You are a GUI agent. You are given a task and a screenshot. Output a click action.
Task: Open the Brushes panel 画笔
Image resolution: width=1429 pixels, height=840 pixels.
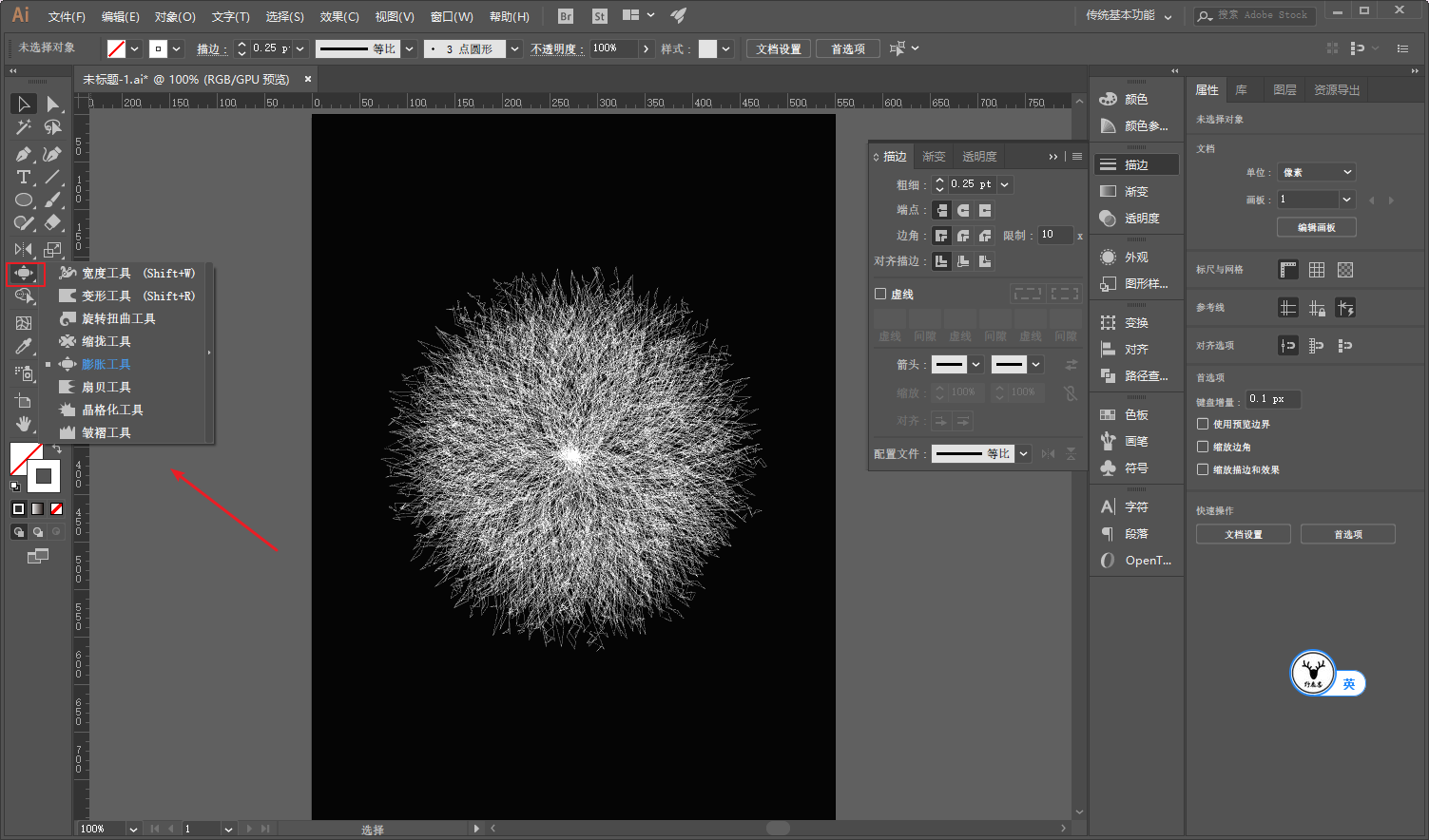point(1135,441)
